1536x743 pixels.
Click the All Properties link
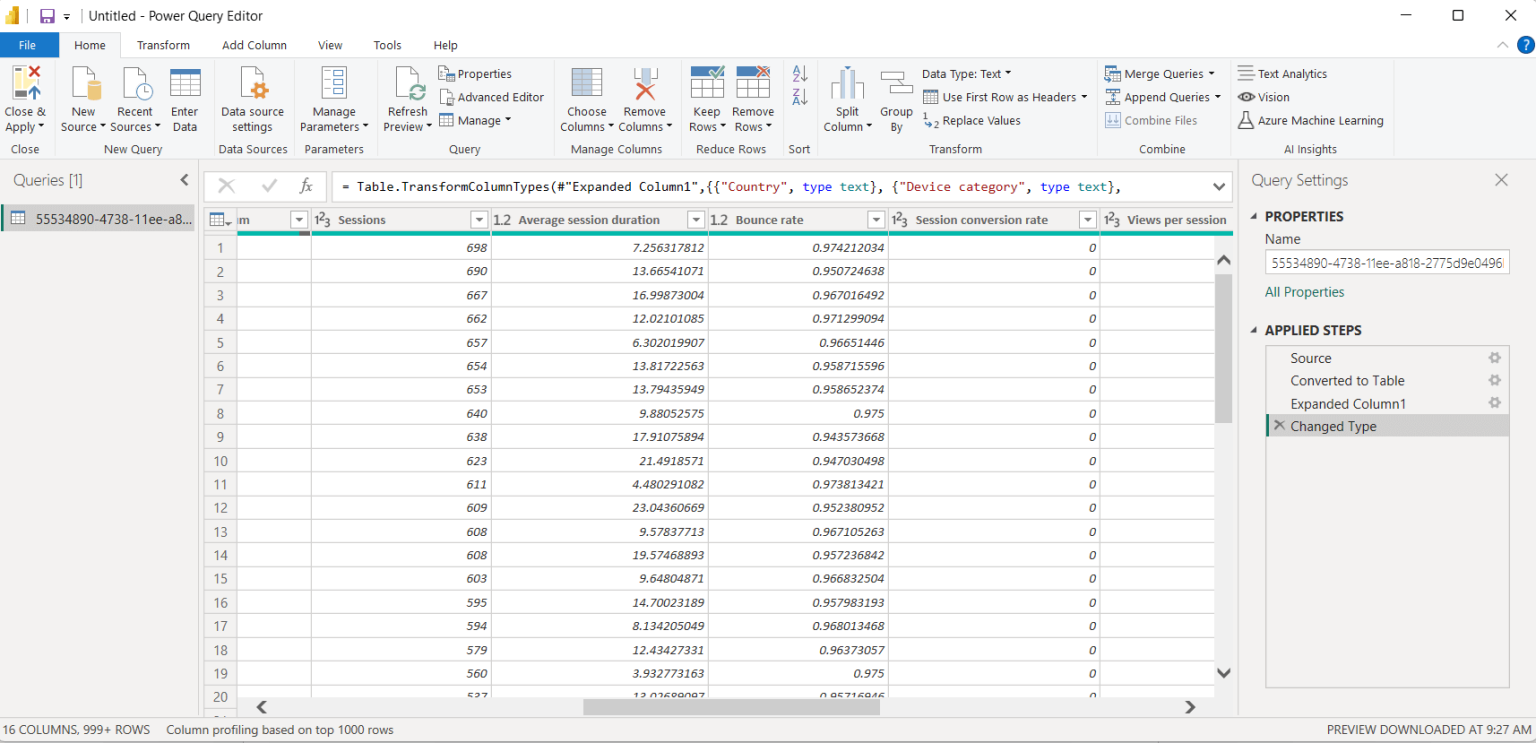[x=1304, y=291]
